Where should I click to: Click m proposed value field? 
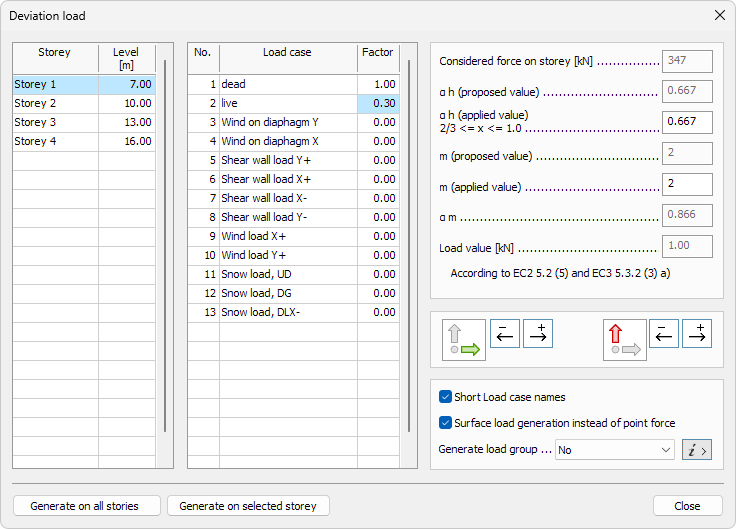click(687, 153)
